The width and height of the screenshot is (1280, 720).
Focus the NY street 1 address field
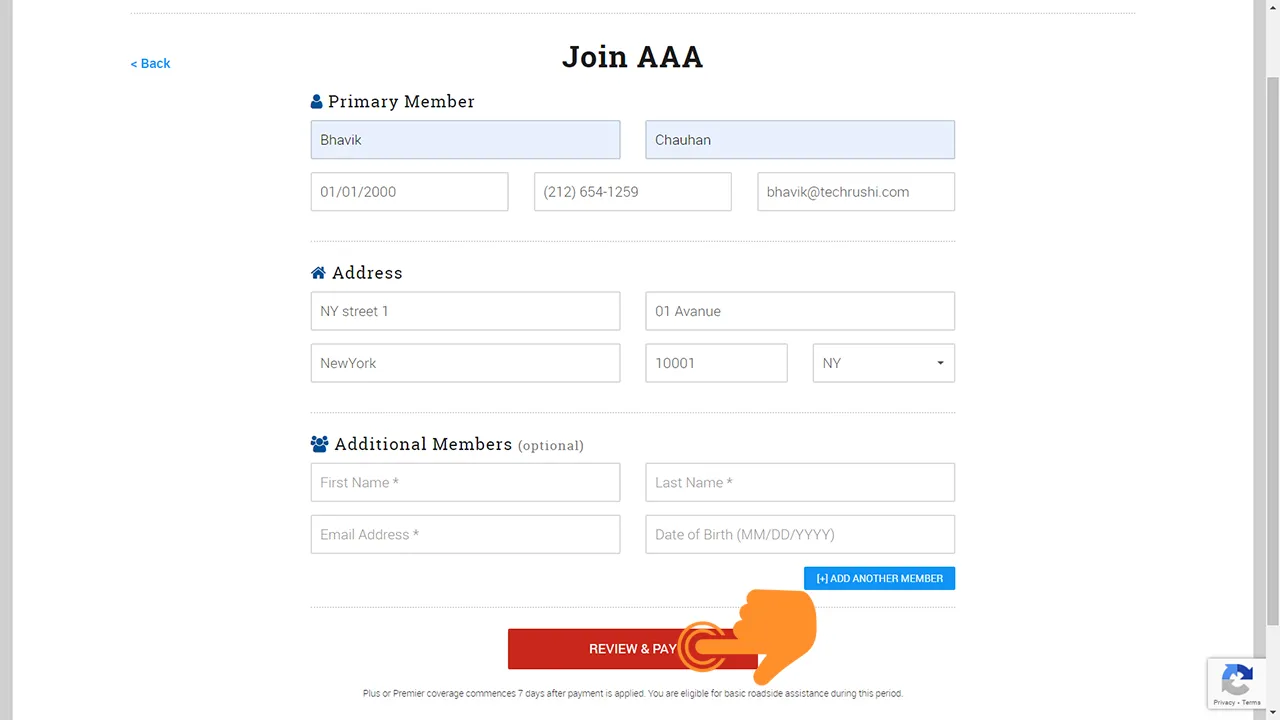click(465, 311)
